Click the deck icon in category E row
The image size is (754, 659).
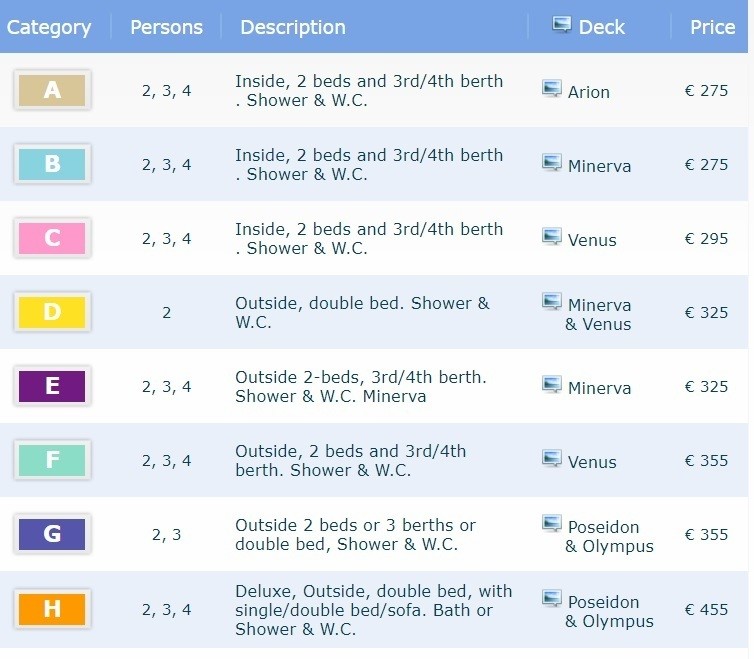[552, 384]
